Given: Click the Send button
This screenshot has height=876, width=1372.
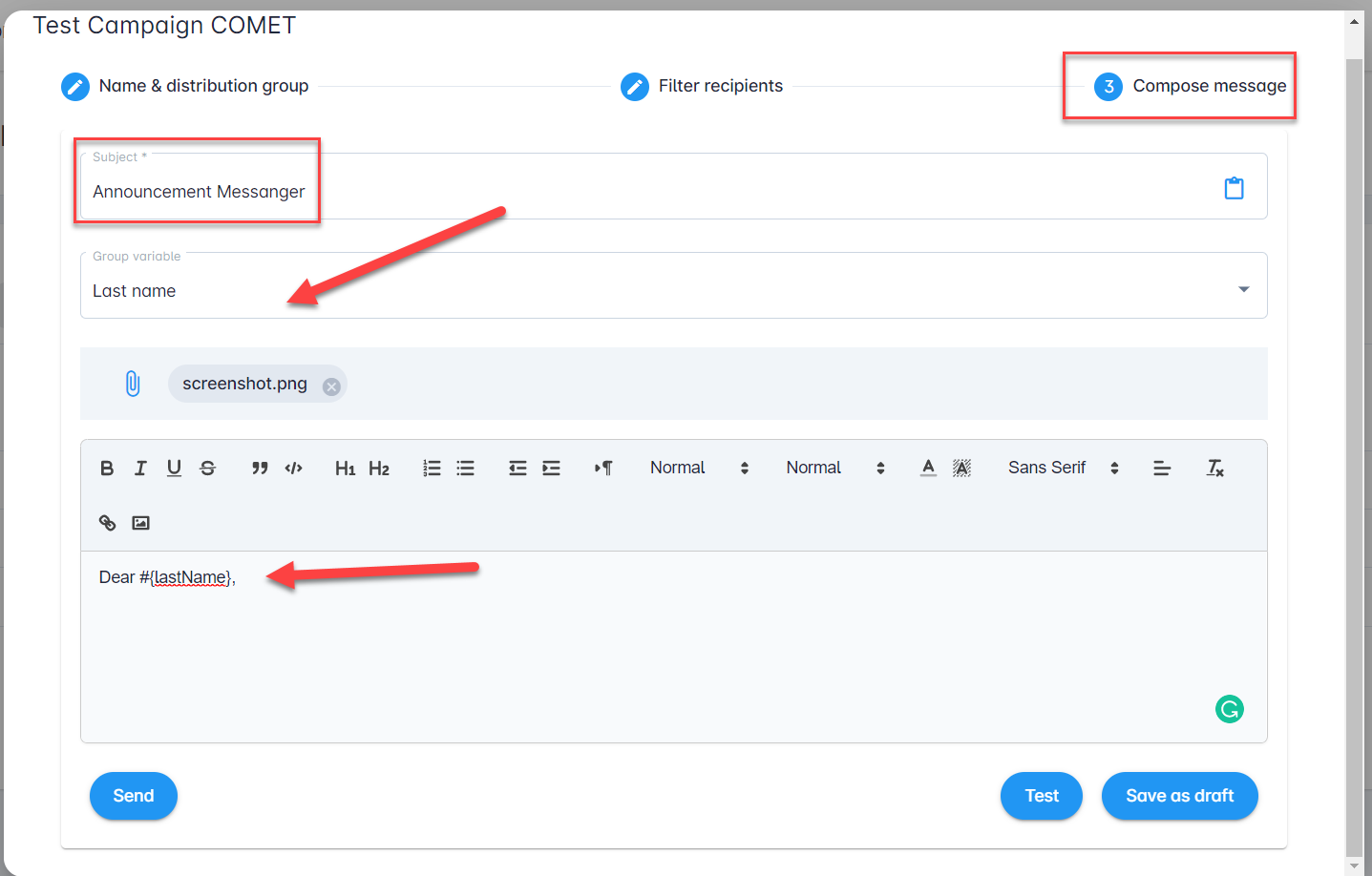Looking at the screenshot, I should (x=134, y=796).
